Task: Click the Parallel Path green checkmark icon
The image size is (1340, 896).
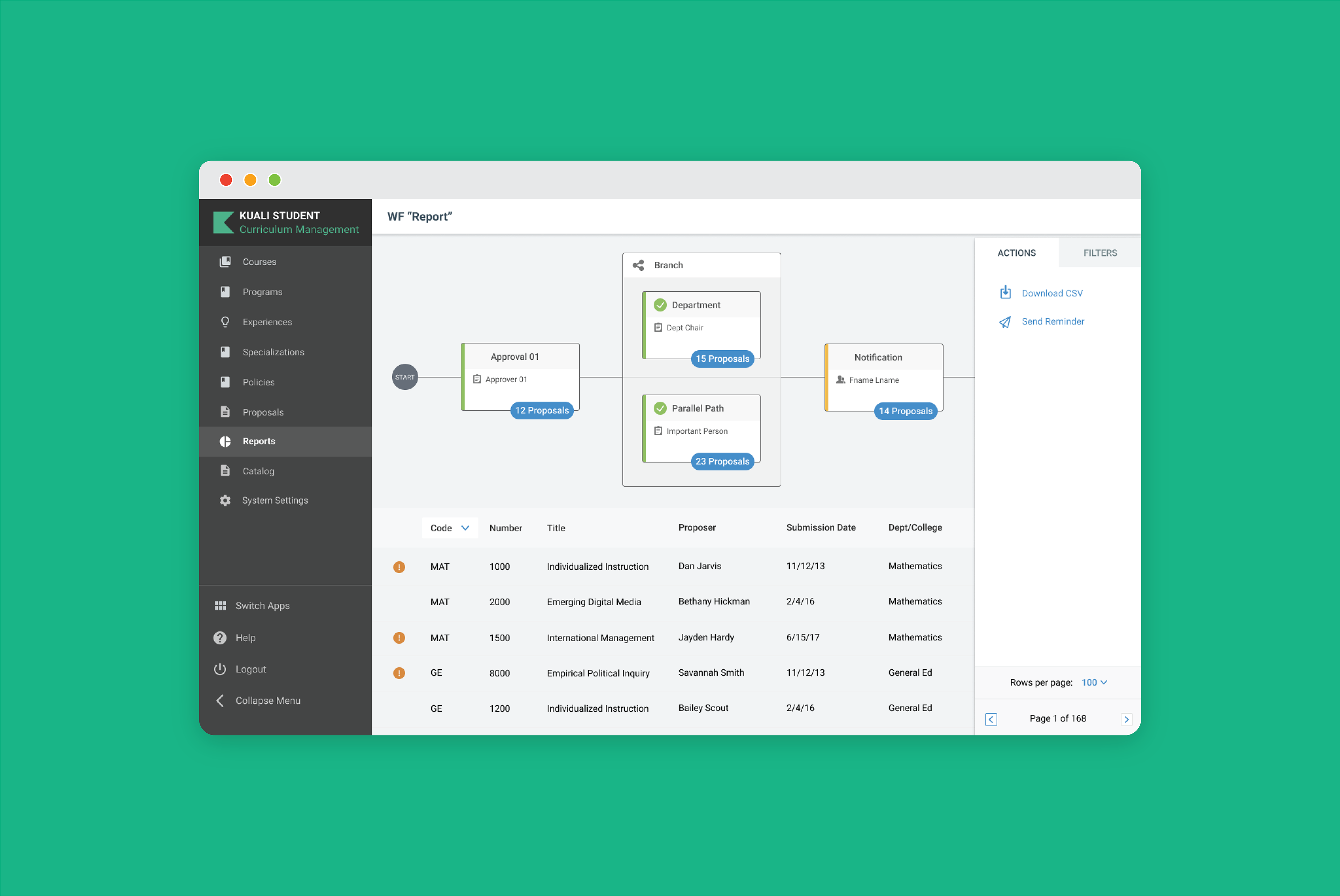Action: coord(660,409)
